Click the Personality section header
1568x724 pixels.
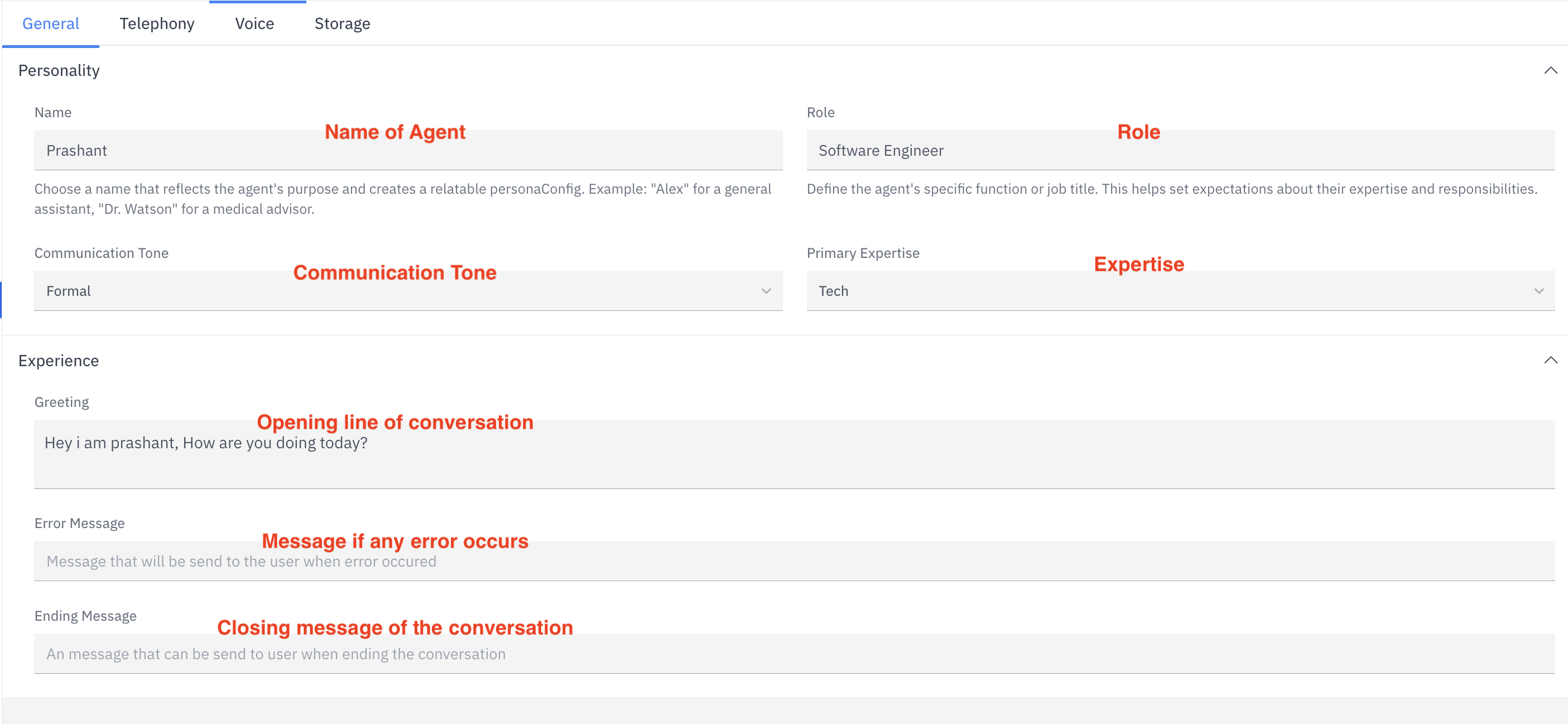click(x=59, y=70)
